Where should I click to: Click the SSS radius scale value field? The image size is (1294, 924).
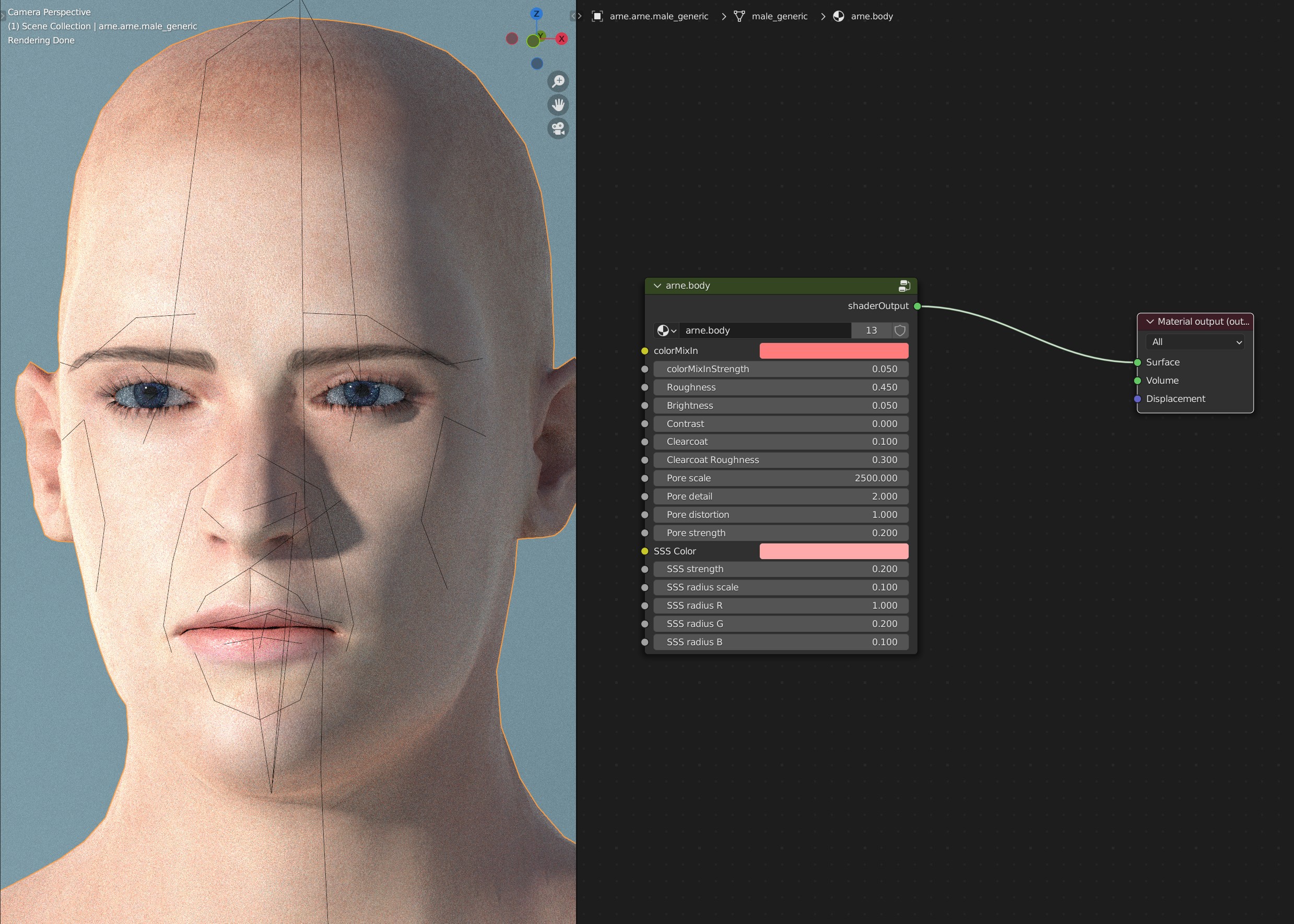781,587
